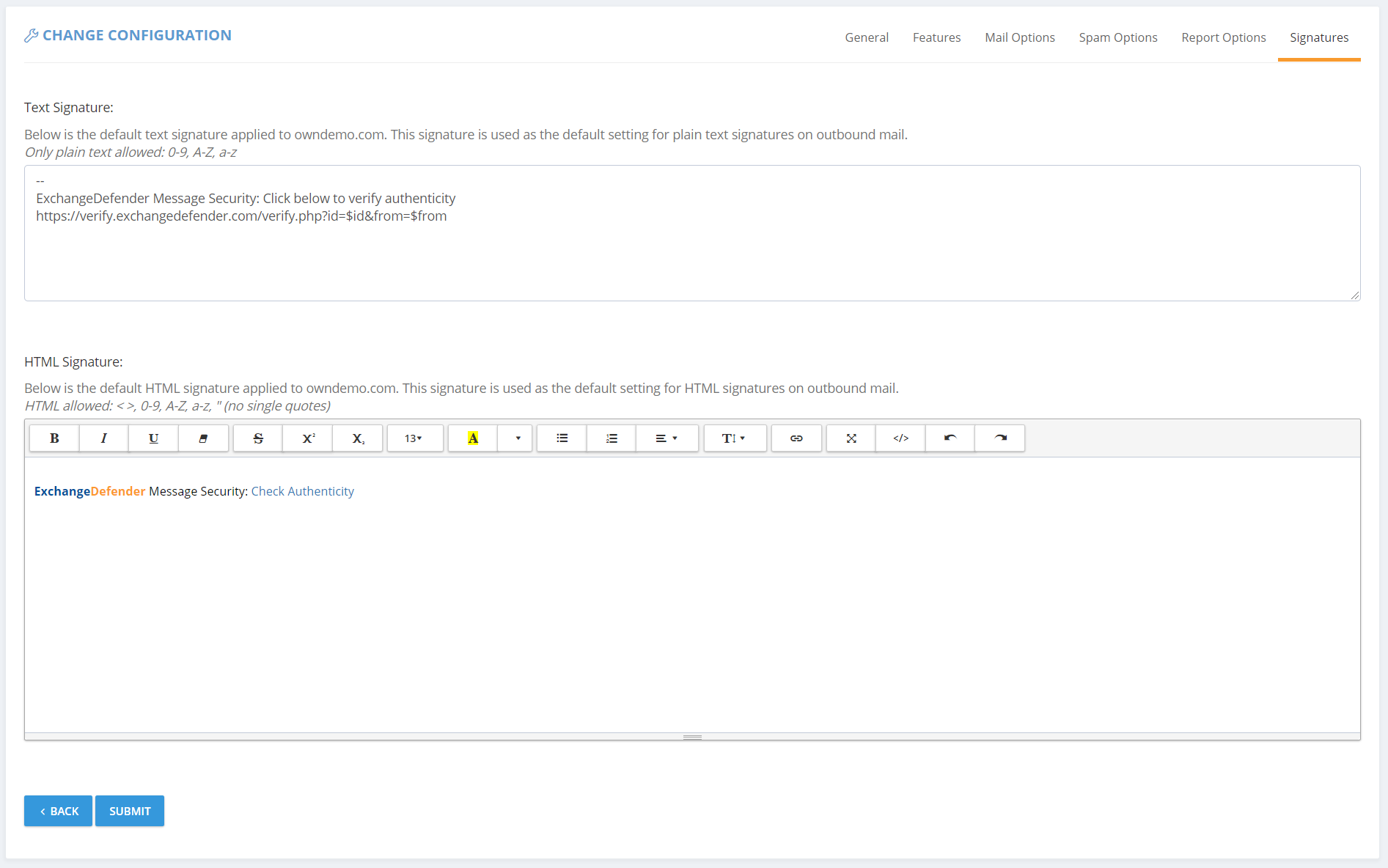Open the color palette dropdown arrow

pyautogui.click(x=515, y=438)
